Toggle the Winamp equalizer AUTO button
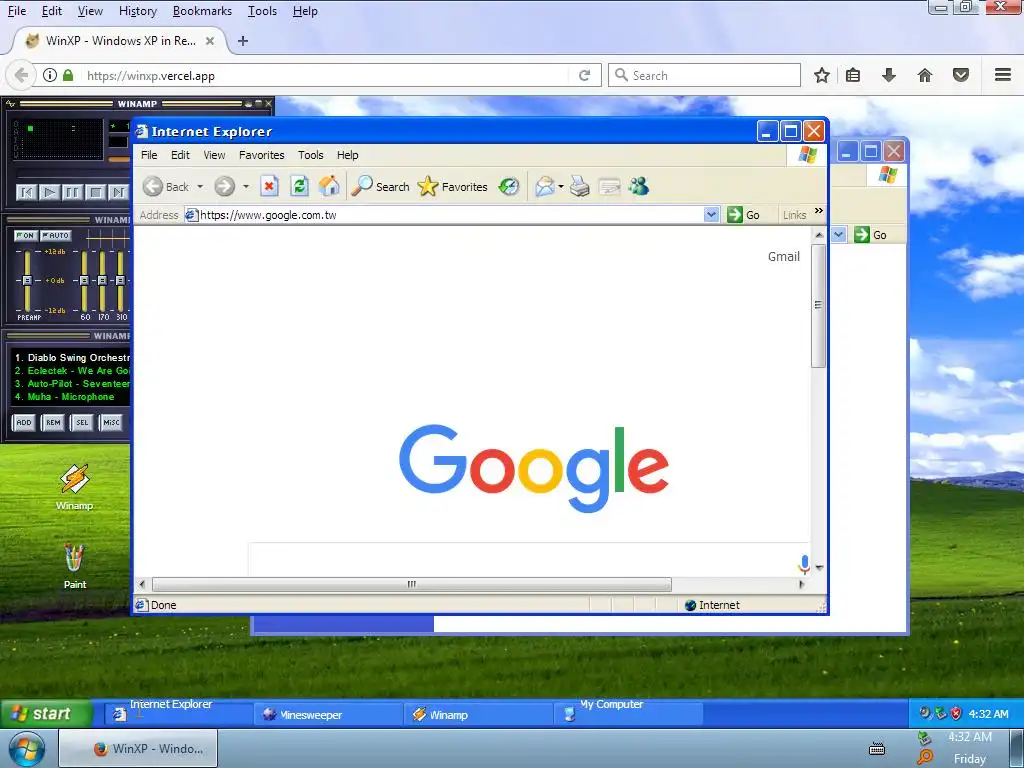The image size is (1024, 768). tap(56, 236)
